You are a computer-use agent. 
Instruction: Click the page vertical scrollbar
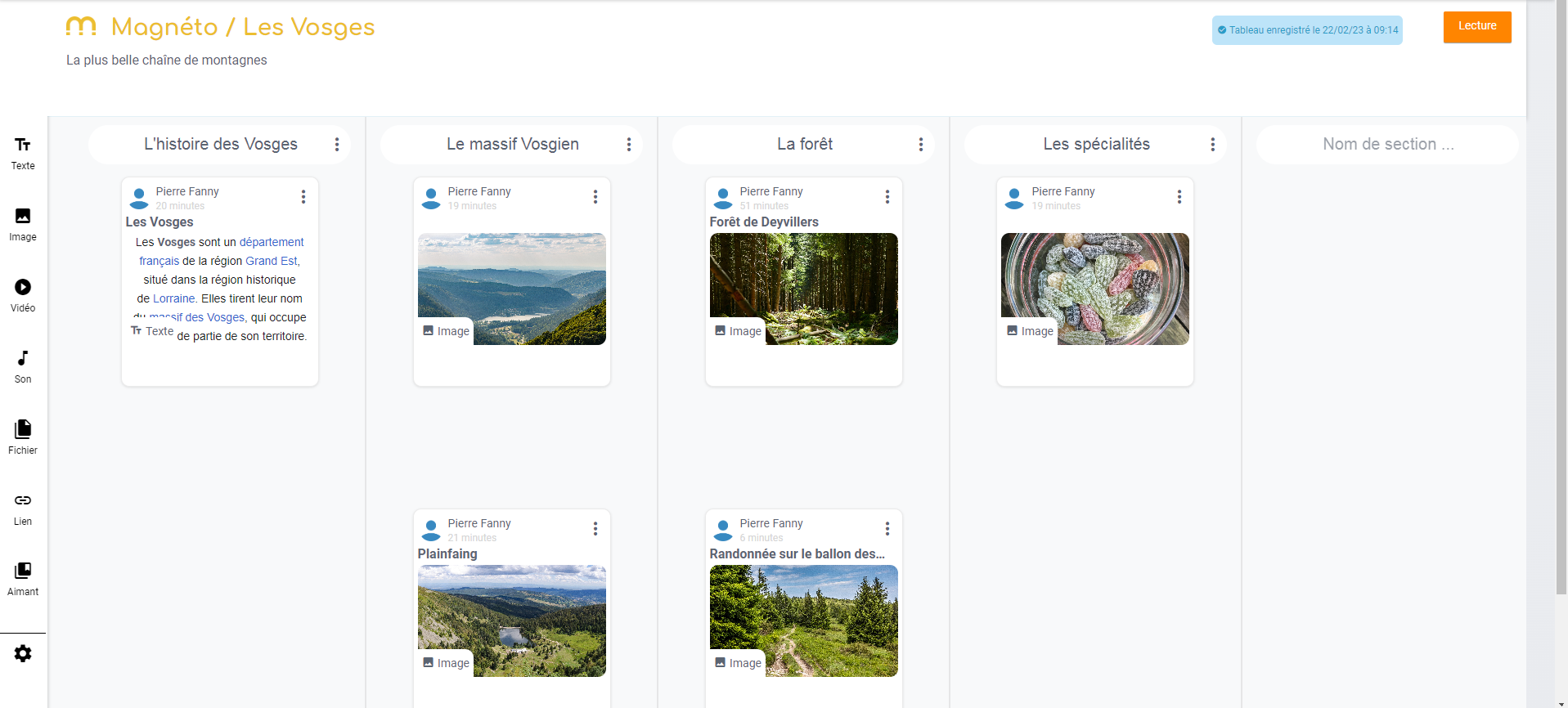click(1561, 327)
